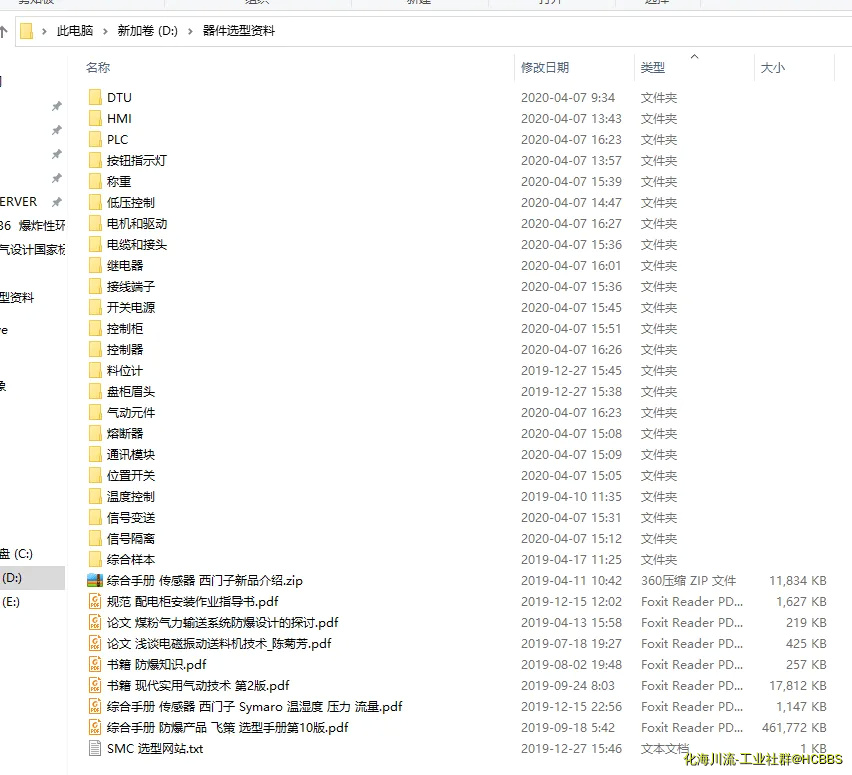
Task: Click the folder icon in the address bar
Action: click(x=26, y=31)
